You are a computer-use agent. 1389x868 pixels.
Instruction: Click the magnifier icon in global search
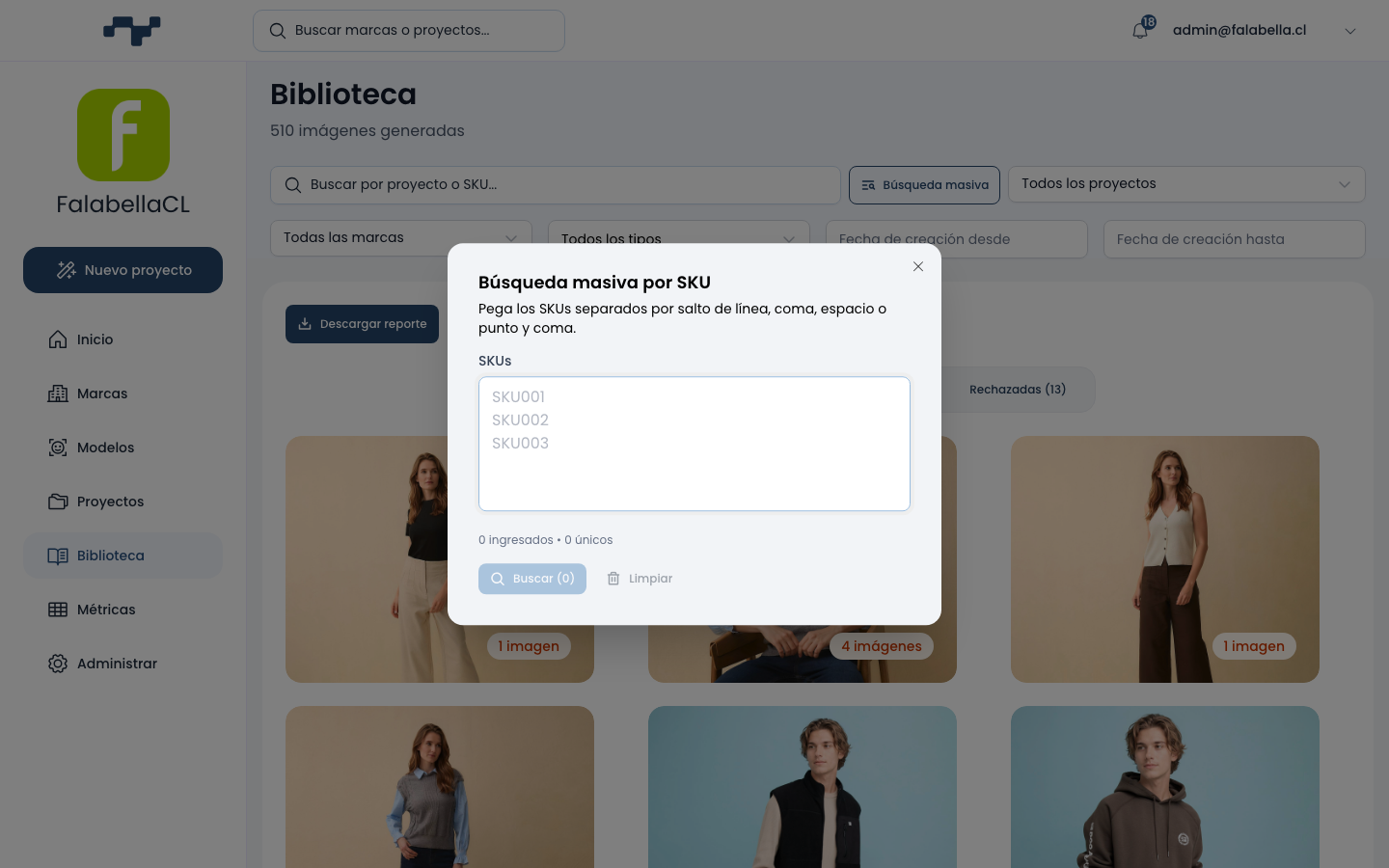click(278, 31)
